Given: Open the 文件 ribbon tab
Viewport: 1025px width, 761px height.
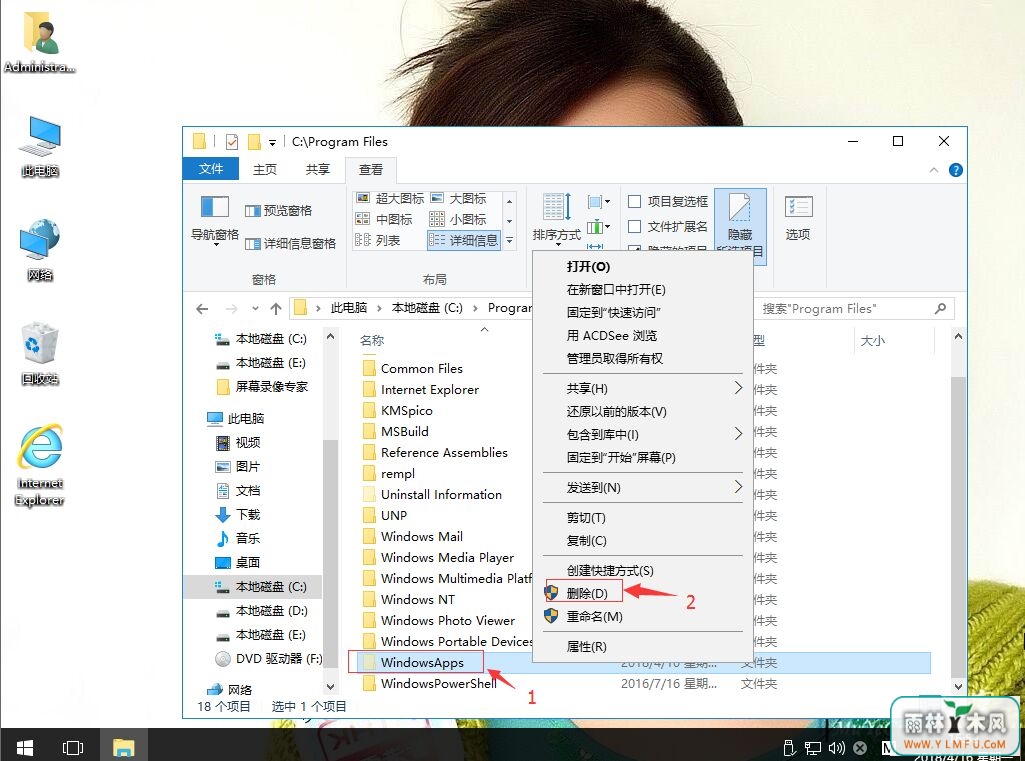Looking at the screenshot, I should pos(210,169).
